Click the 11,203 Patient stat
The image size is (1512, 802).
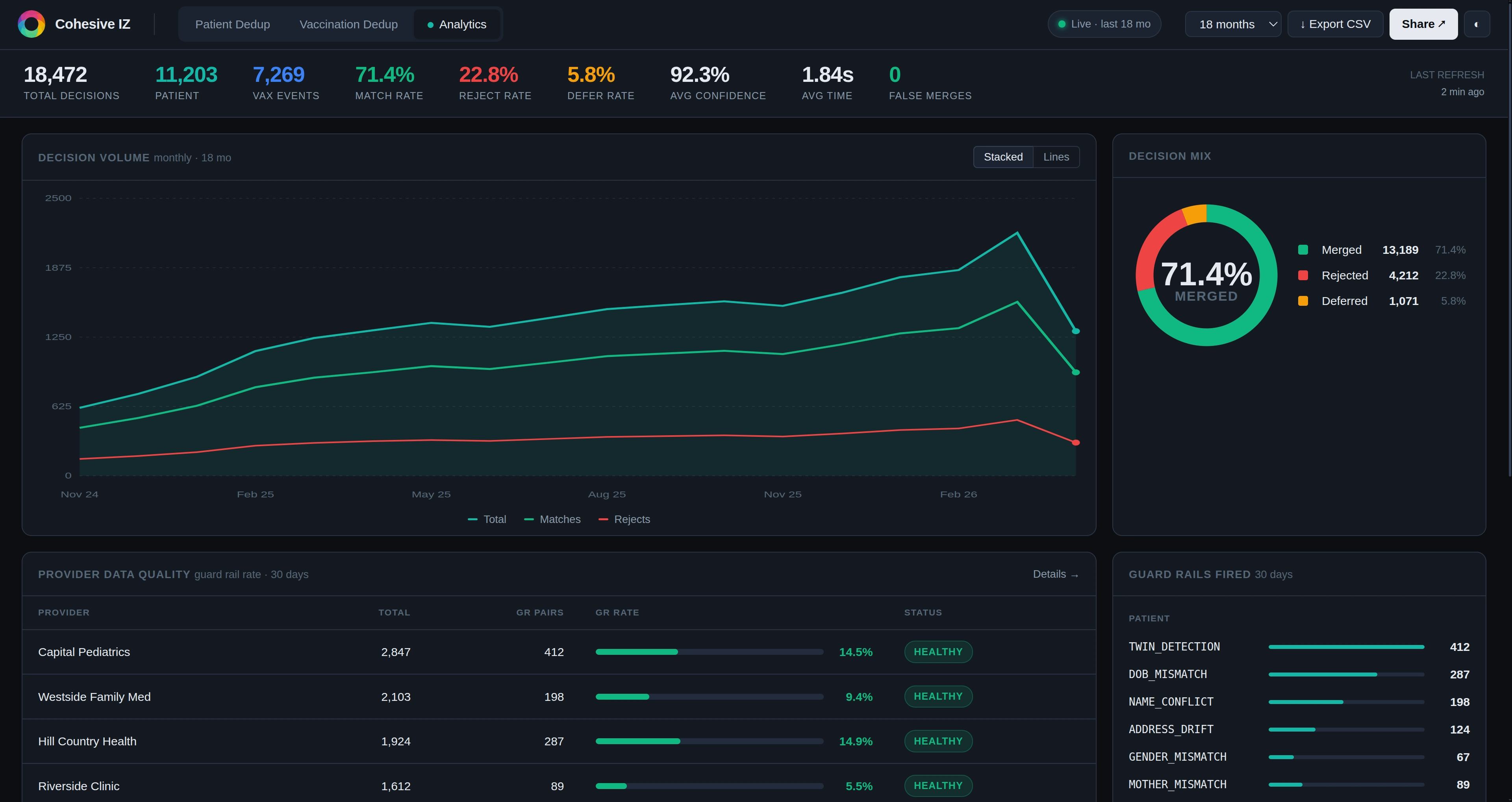186,82
